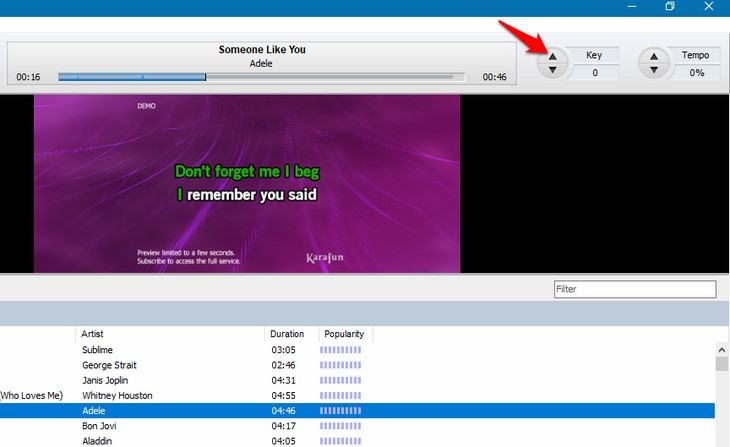Screen dimensions: 730x447
Task: Click the 04:55 duration cell
Action: coord(284,396)
